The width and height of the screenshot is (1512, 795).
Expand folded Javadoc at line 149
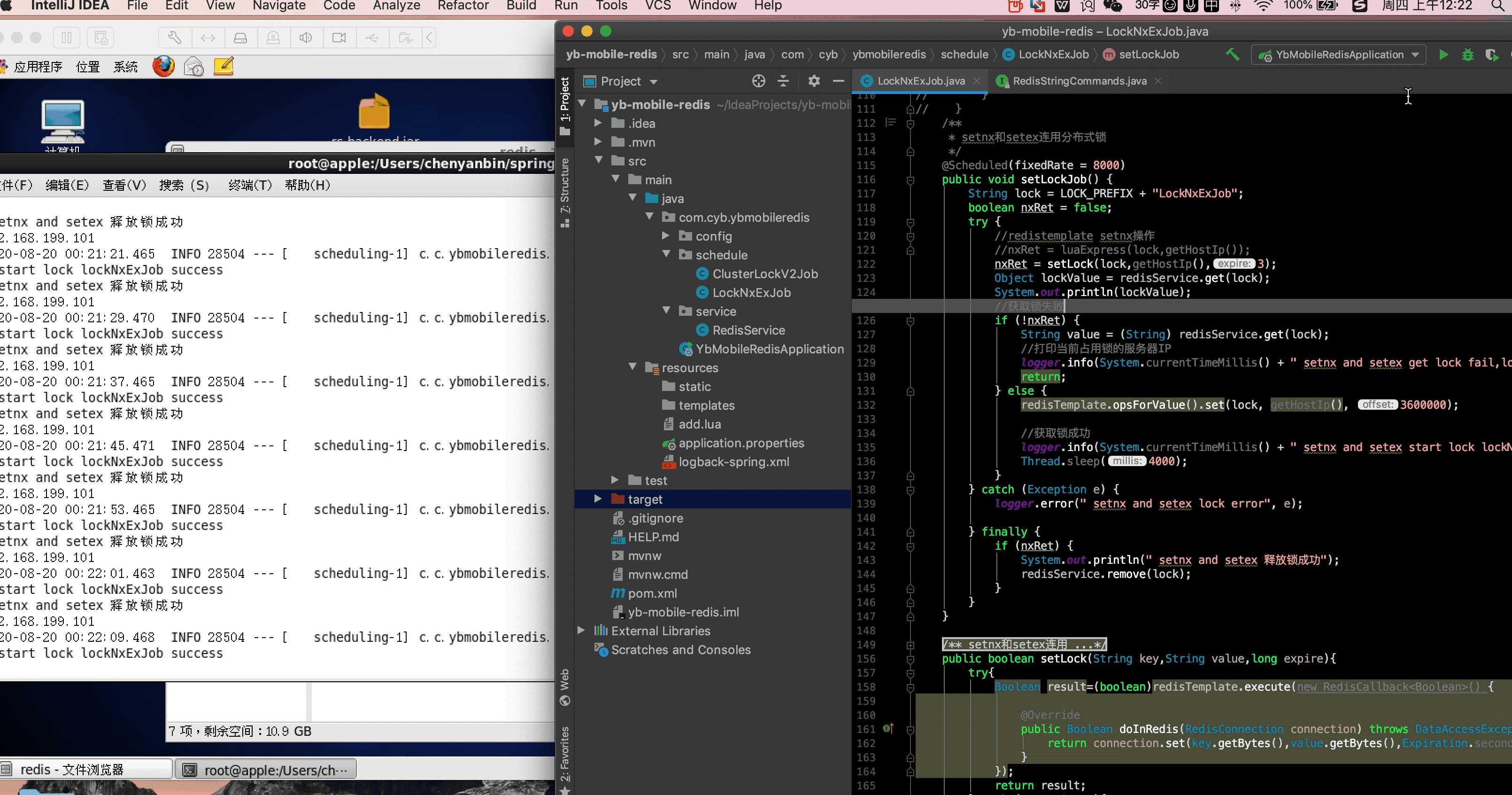tap(910, 645)
